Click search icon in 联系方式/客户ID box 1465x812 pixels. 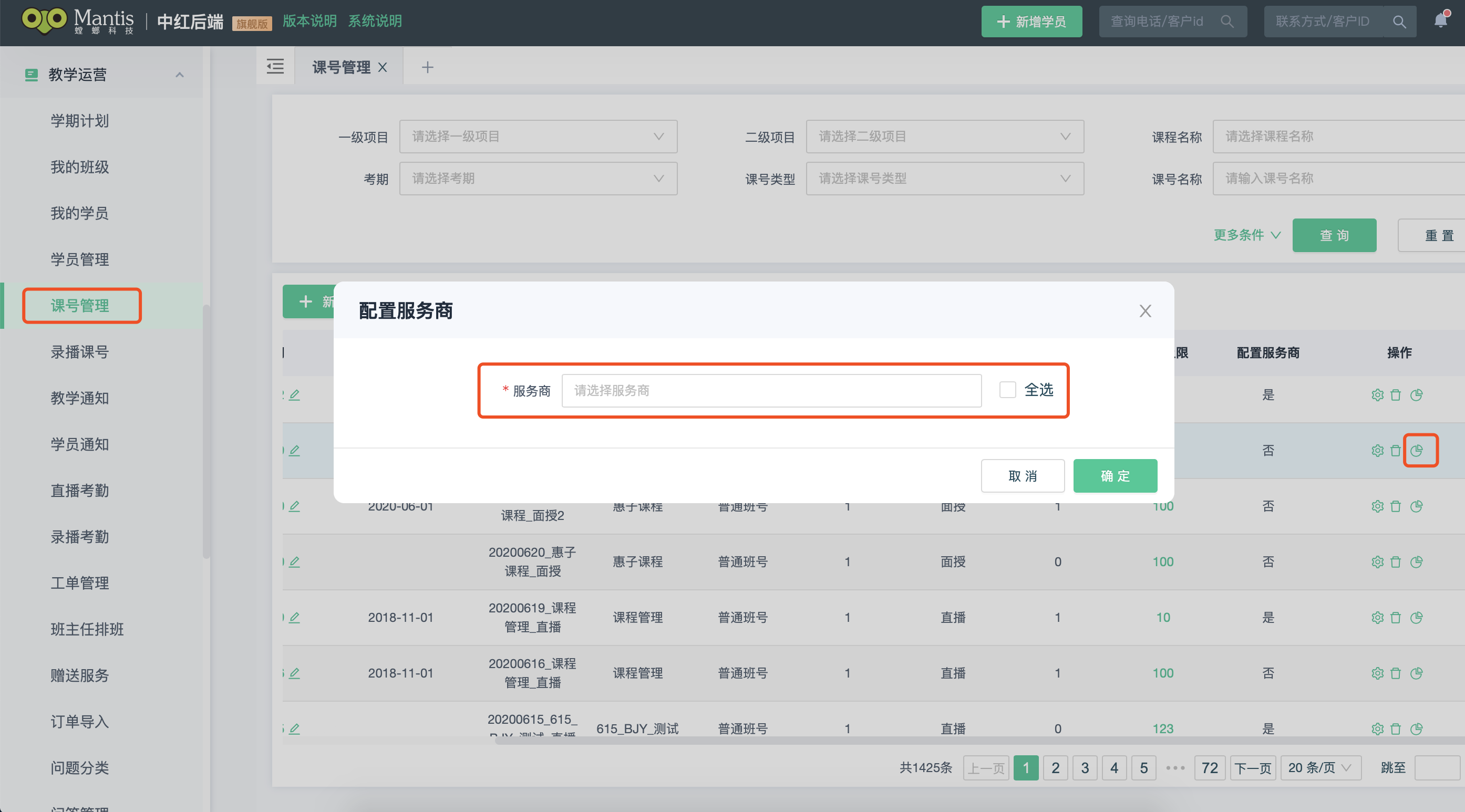pyautogui.click(x=1399, y=22)
